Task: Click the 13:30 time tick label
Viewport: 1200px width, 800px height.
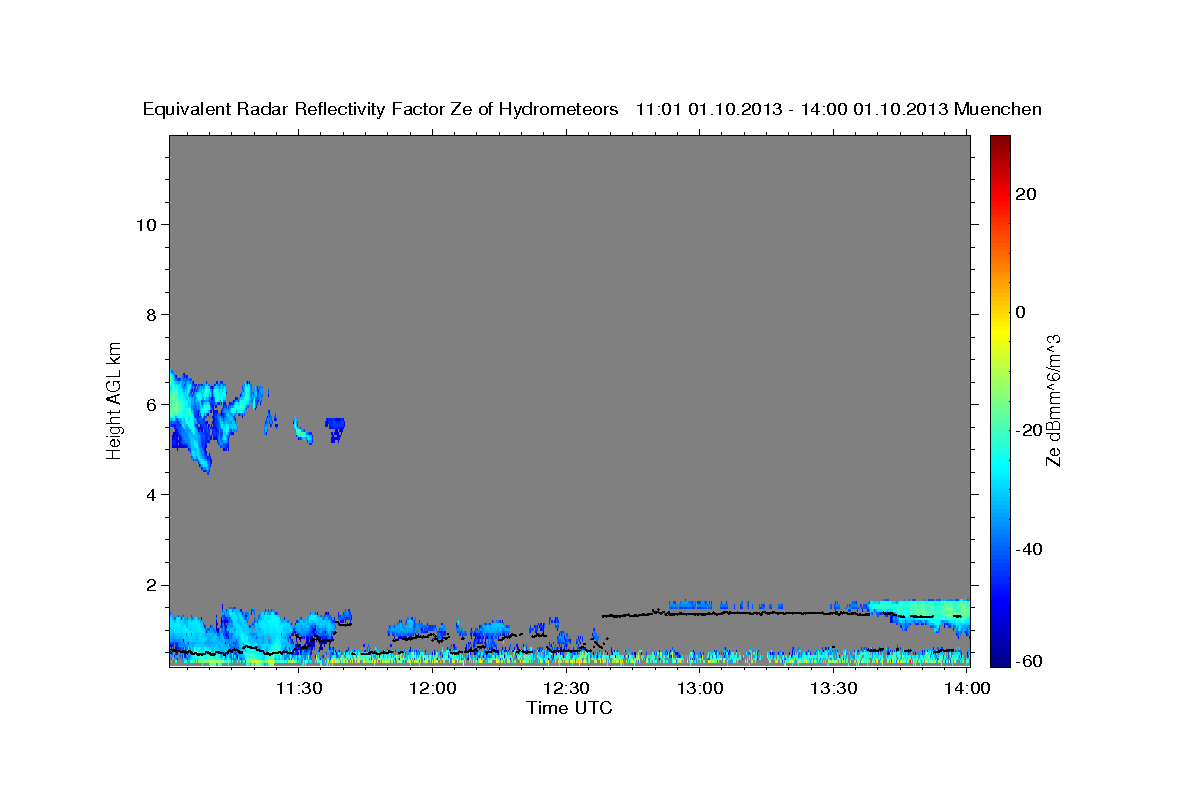Action: tap(834, 688)
